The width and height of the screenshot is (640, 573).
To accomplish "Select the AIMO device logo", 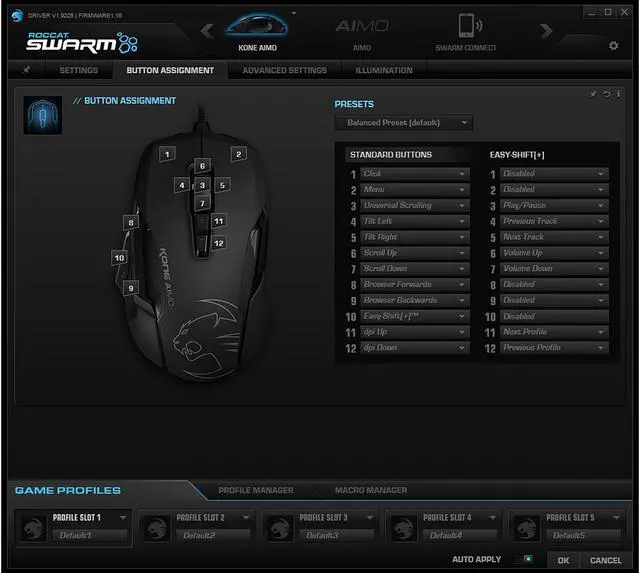I will coord(362,27).
